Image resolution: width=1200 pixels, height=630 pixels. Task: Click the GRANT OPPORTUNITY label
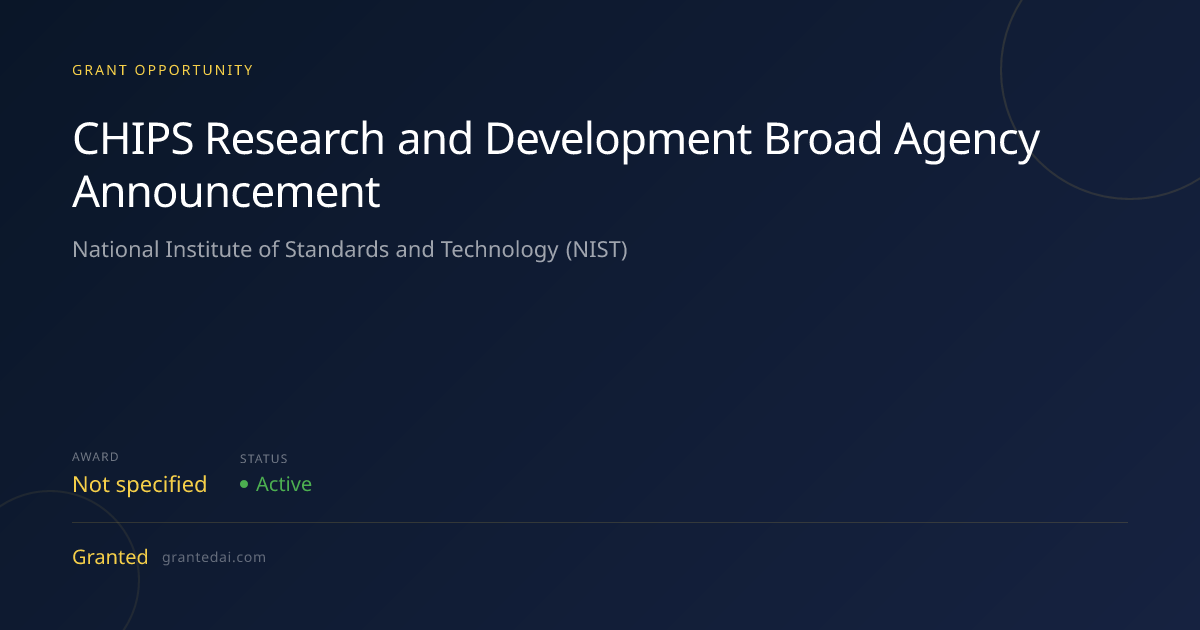[x=163, y=70]
